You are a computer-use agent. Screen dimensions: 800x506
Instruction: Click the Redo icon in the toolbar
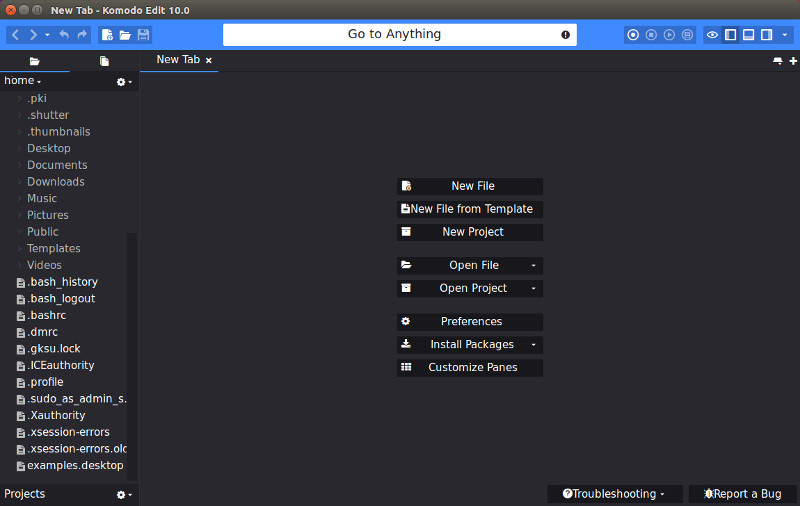tap(82, 35)
